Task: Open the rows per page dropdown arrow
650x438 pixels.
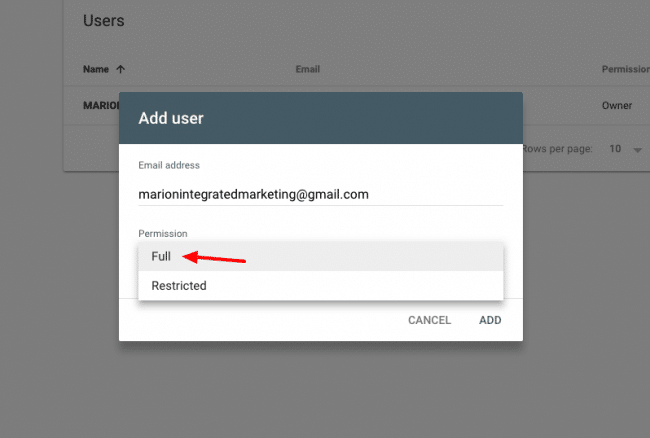Action: pyautogui.click(x=638, y=149)
